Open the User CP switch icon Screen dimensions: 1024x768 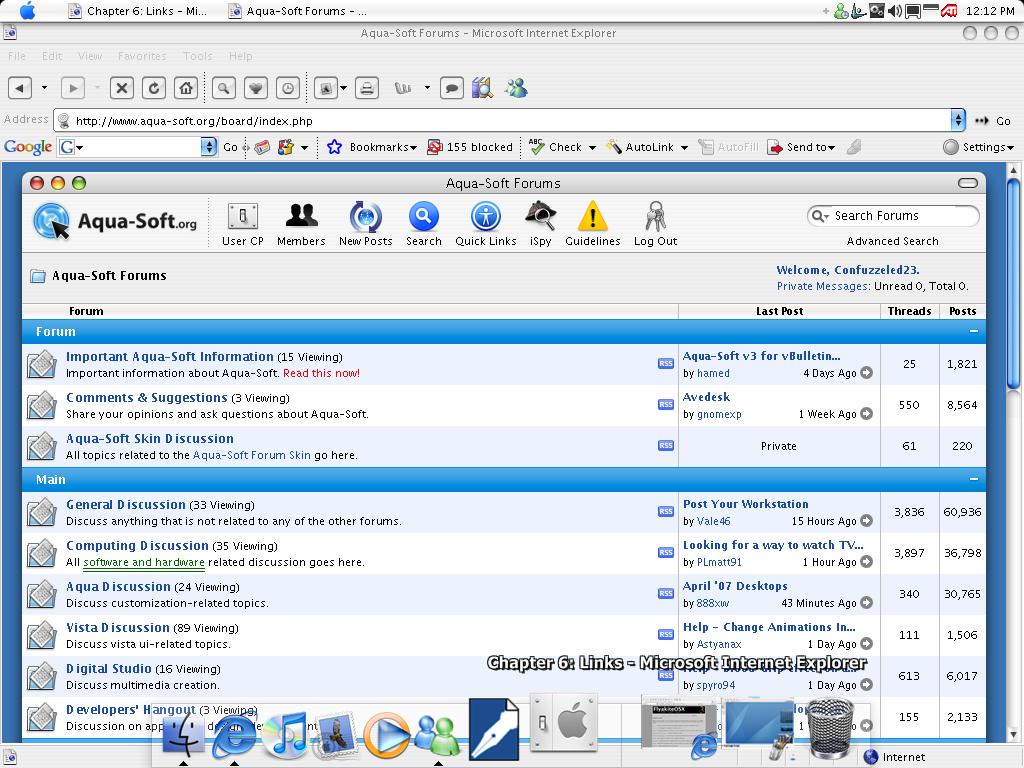(x=242, y=216)
